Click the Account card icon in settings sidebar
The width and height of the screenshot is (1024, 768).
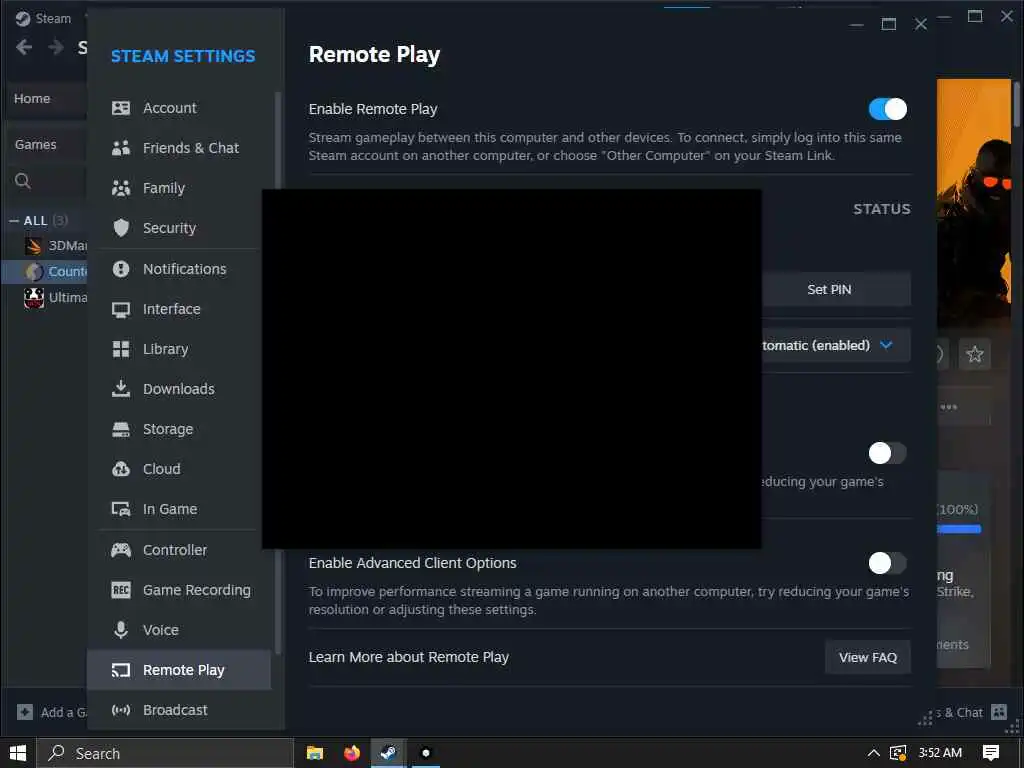click(121, 108)
